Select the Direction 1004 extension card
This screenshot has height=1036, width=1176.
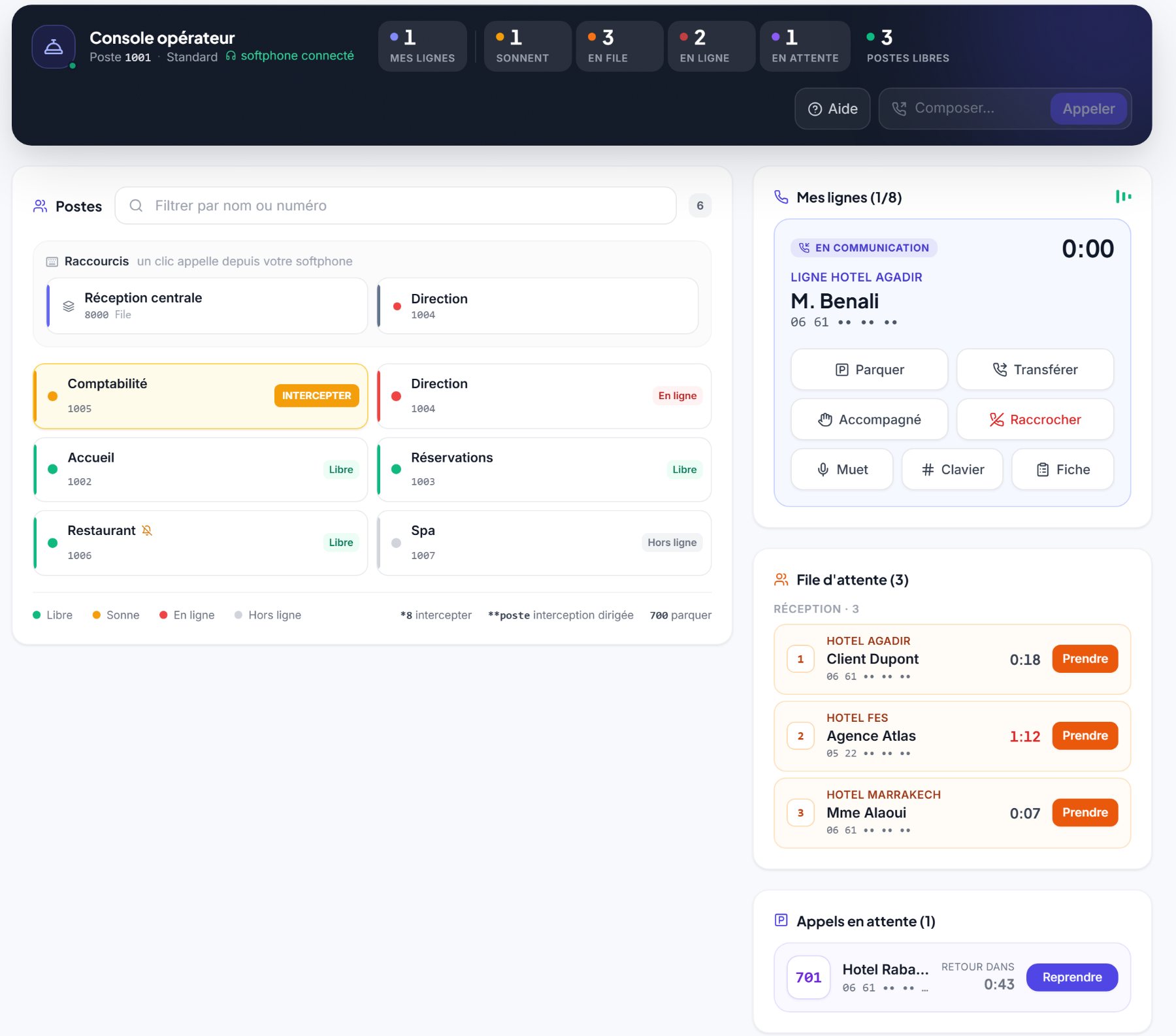click(544, 396)
